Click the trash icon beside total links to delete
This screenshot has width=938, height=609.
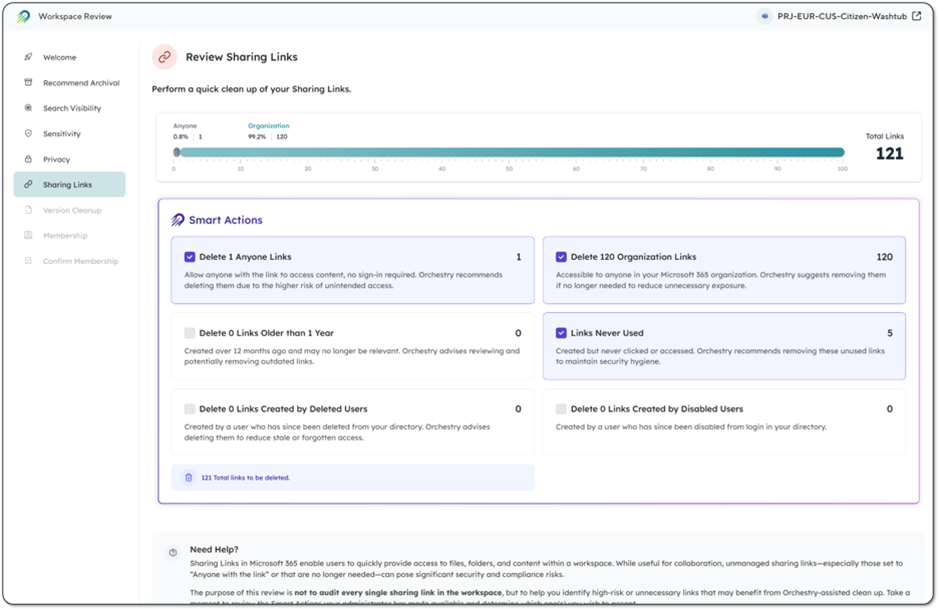188,478
